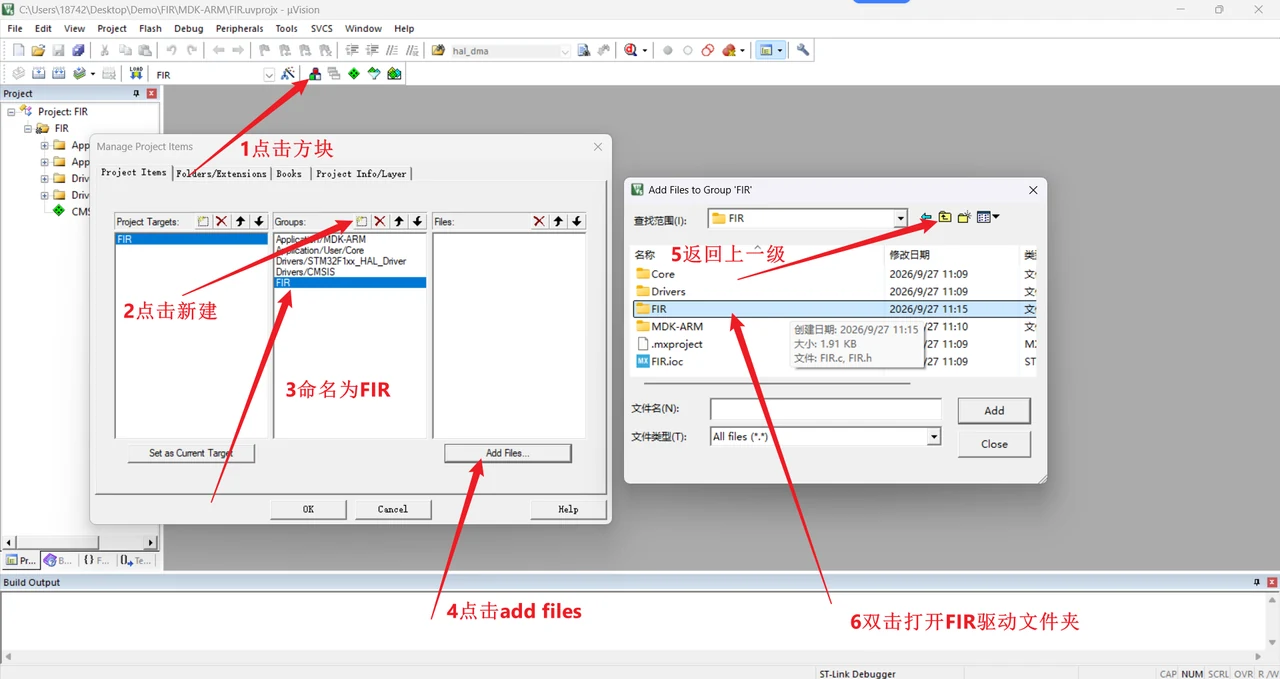This screenshot has height=679, width=1280.
Task: Open the file type dropdown
Action: [x=934, y=437]
